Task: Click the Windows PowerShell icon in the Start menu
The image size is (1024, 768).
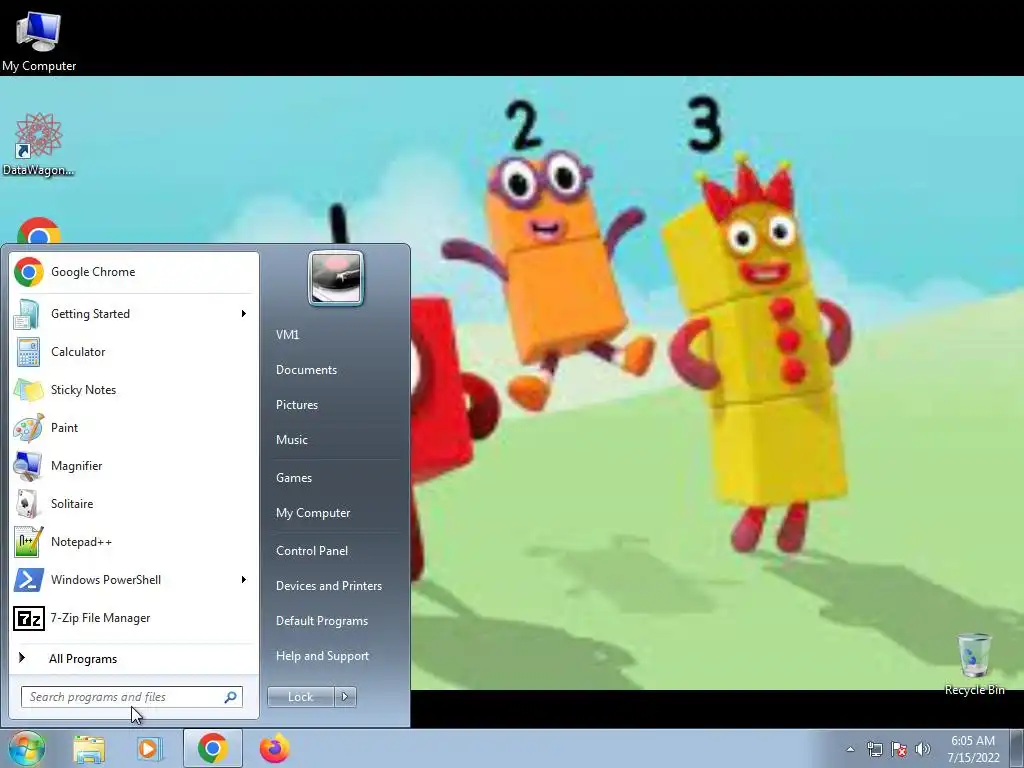Action: pyautogui.click(x=29, y=580)
